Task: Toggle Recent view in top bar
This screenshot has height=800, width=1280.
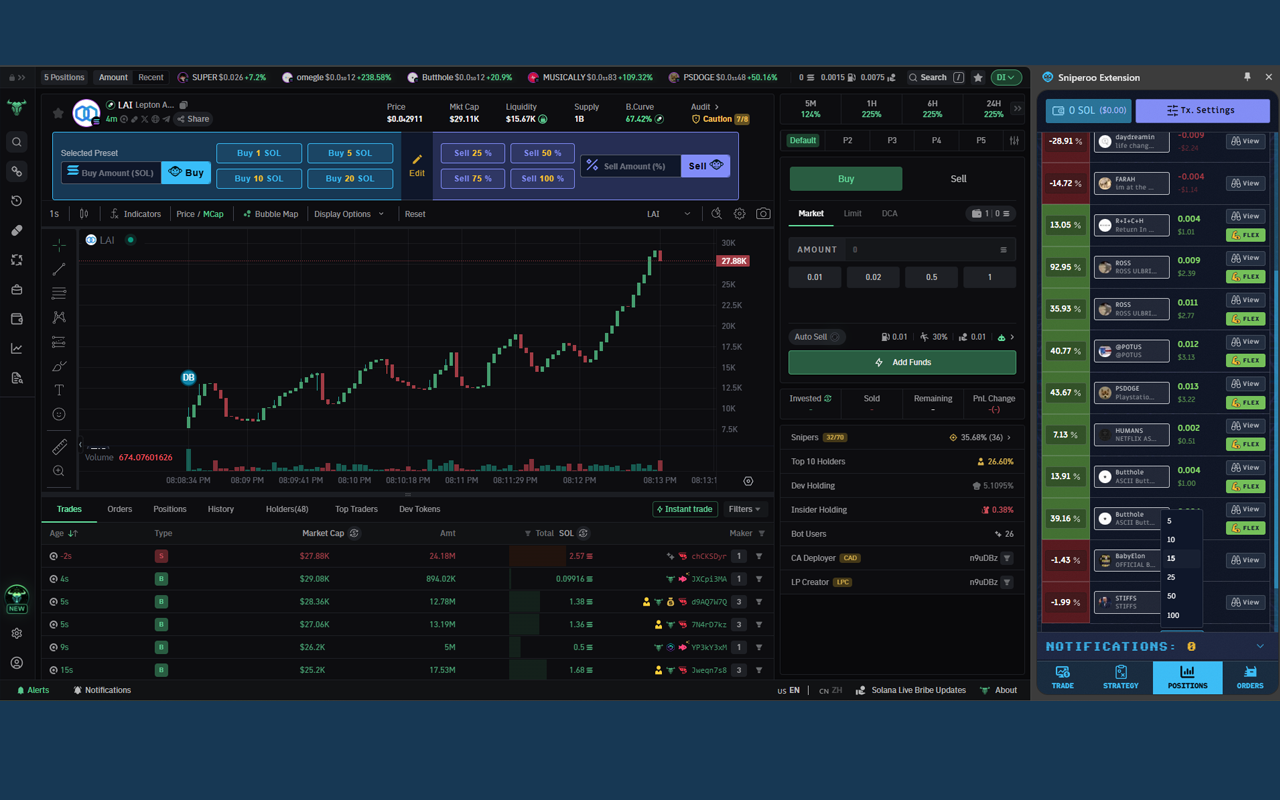Action: point(151,77)
